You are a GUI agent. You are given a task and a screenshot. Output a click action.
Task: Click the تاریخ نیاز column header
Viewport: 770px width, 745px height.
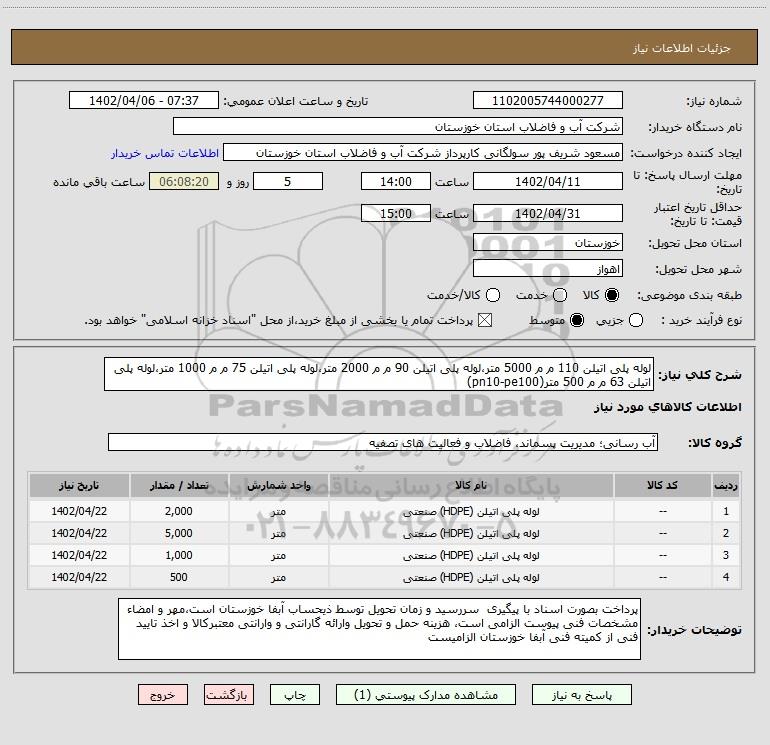(79, 486)
